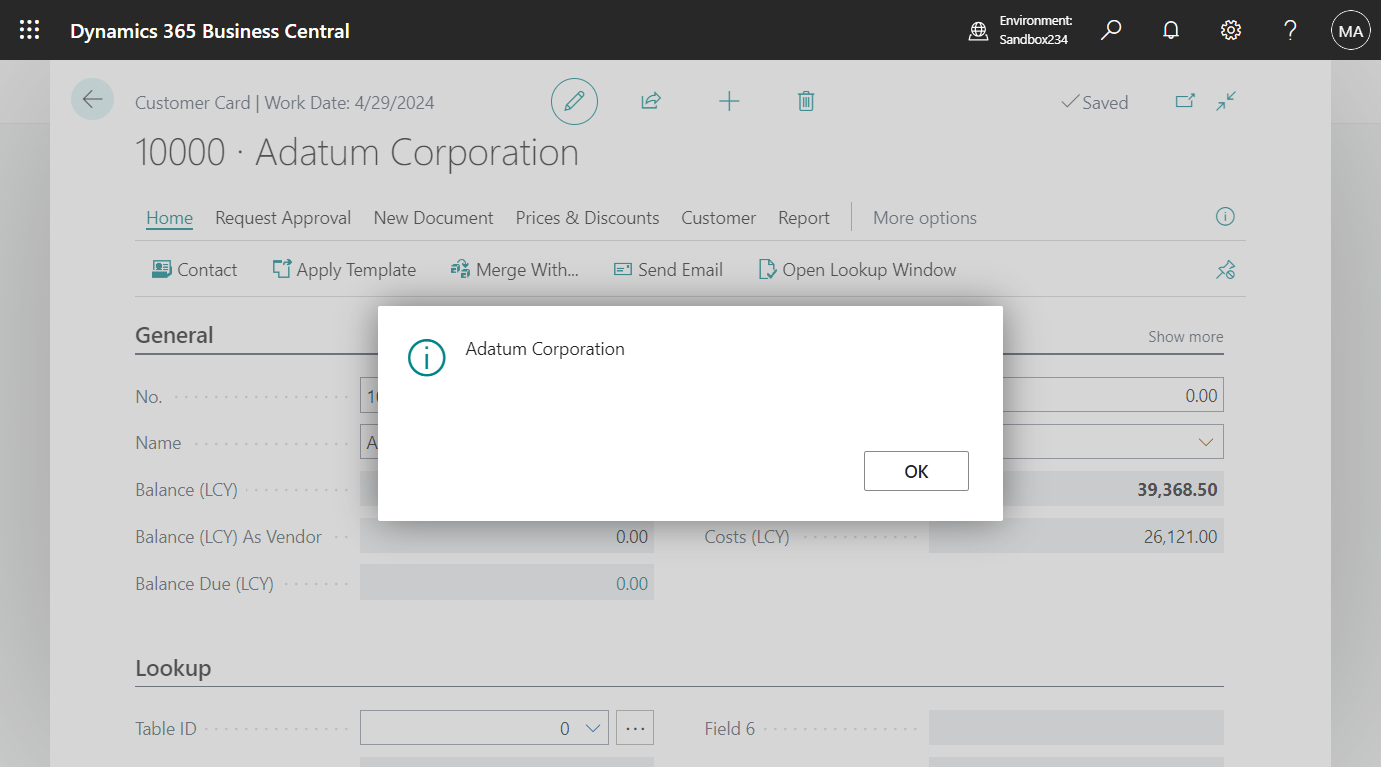Dismiss the Adatum Corporation dialog with OK
Image resolution: width=1381 pixels, height=767 pixels.
point(916,470)
